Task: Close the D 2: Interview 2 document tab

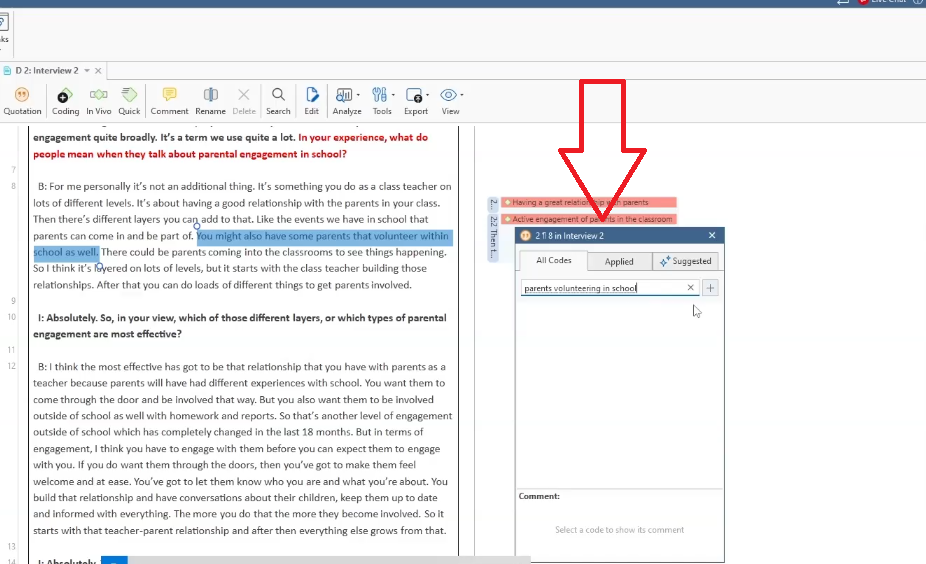Action: click(x=98, y=71)
